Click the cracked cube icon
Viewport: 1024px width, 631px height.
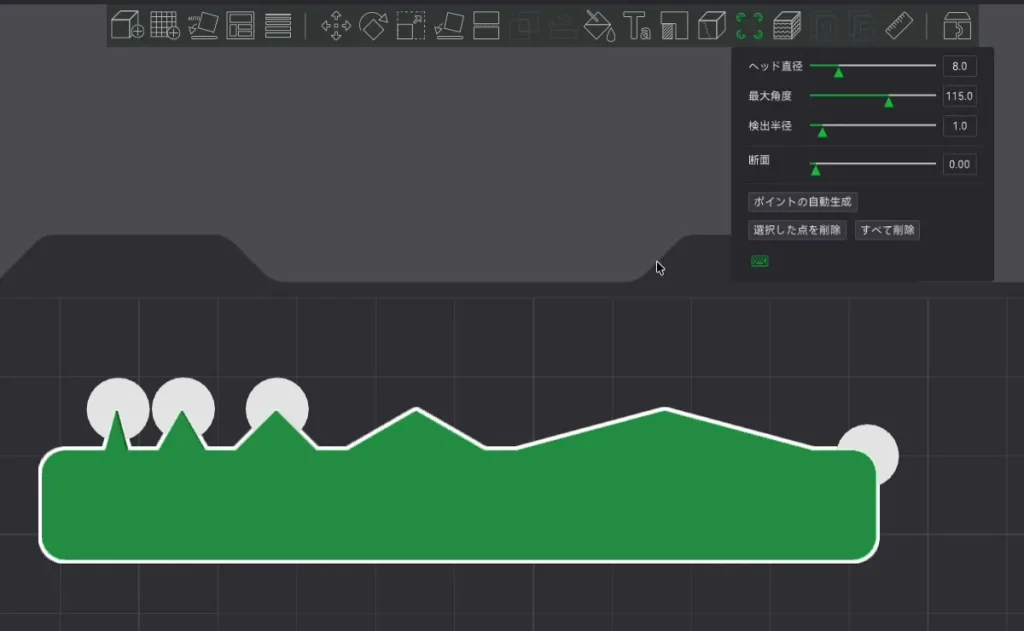coord(712,26)
